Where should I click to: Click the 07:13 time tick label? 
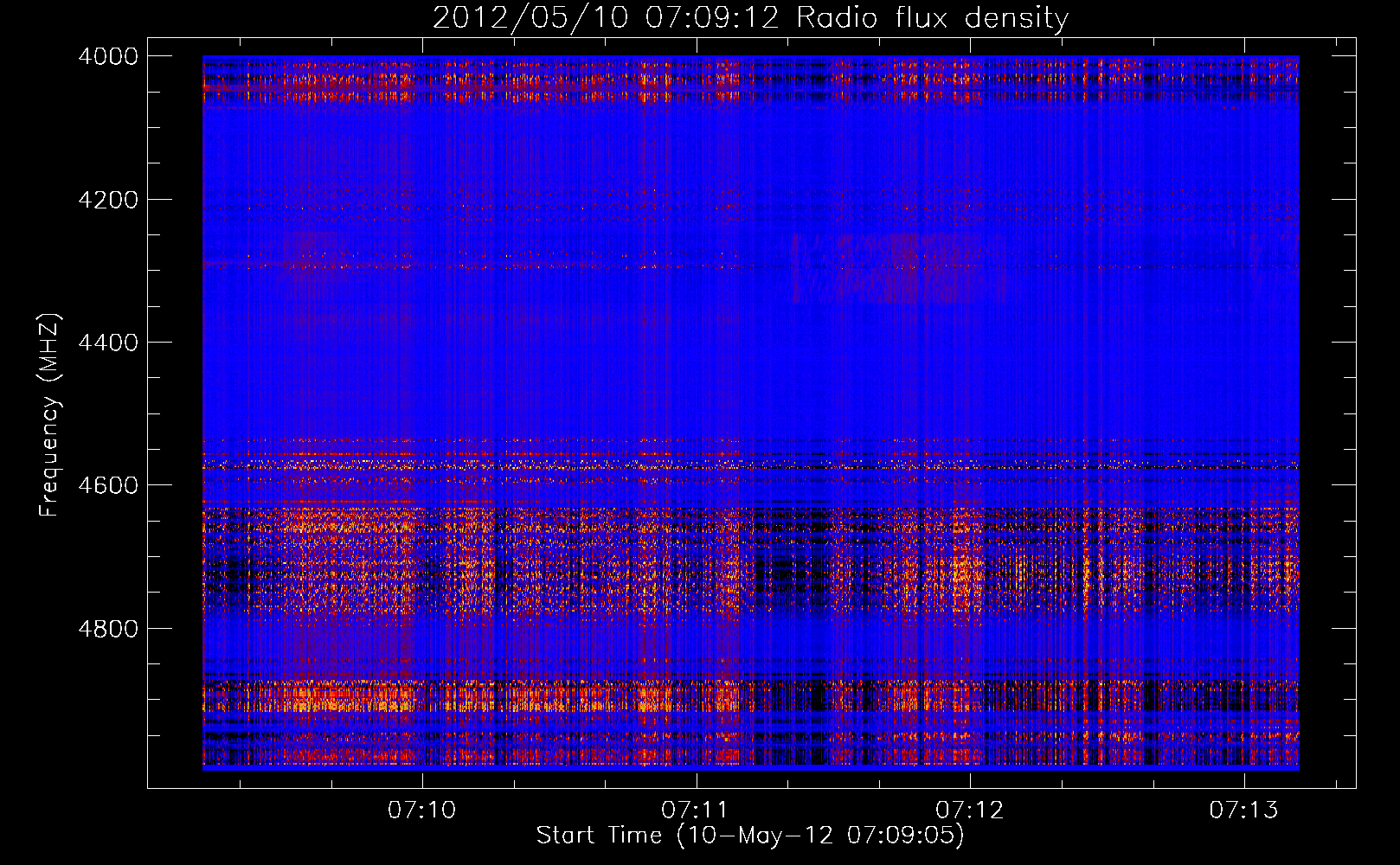point(1243,811)
